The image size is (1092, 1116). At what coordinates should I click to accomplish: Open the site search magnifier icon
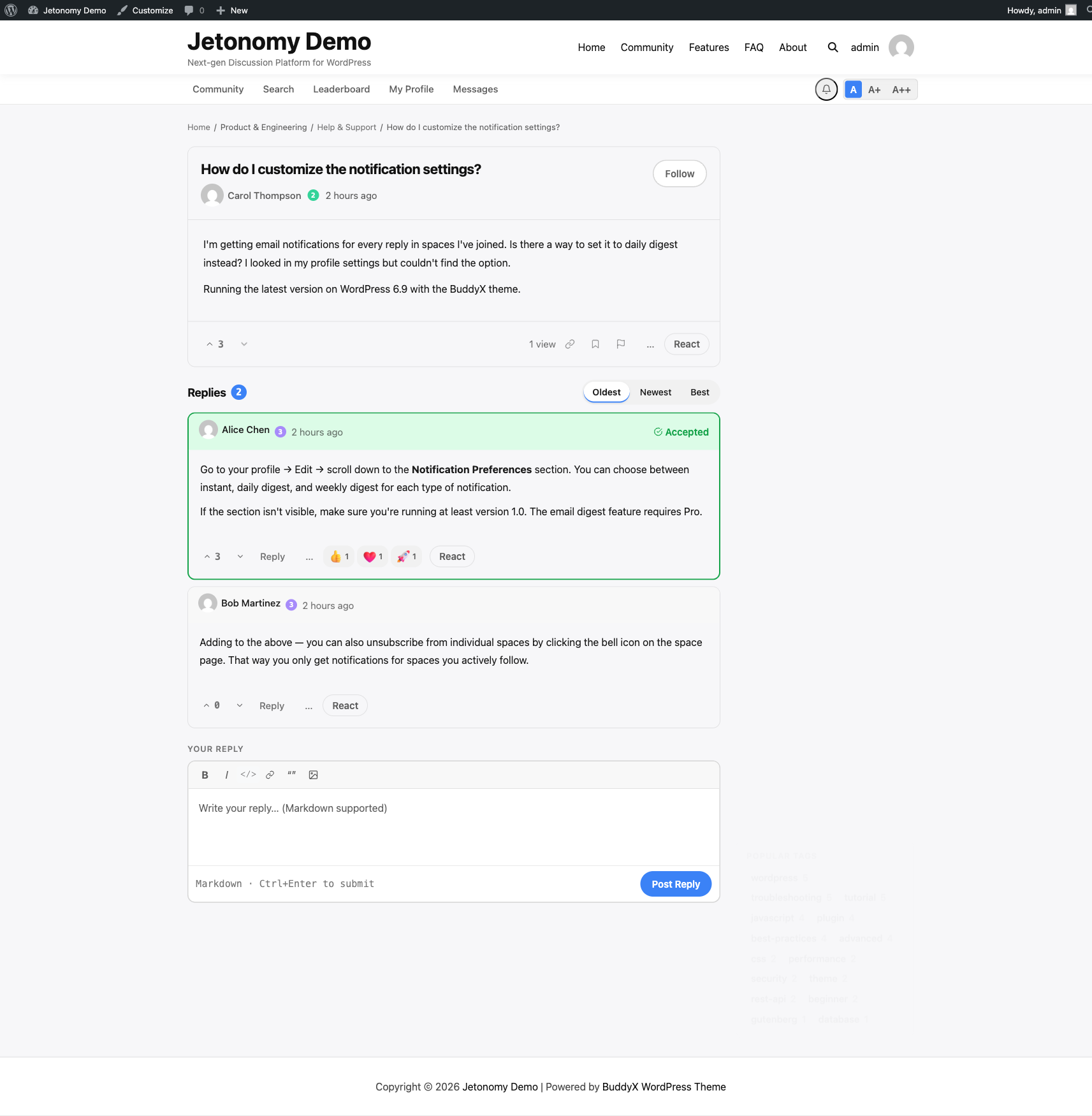tap(833, 47)
